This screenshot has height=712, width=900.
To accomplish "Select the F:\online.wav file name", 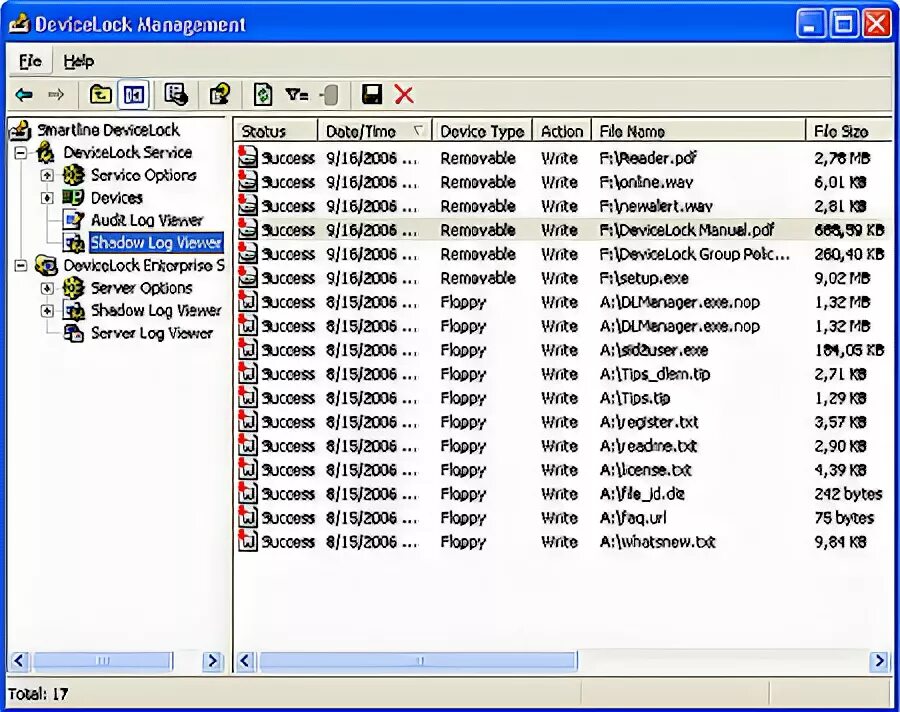I will [x=646, y=182].
